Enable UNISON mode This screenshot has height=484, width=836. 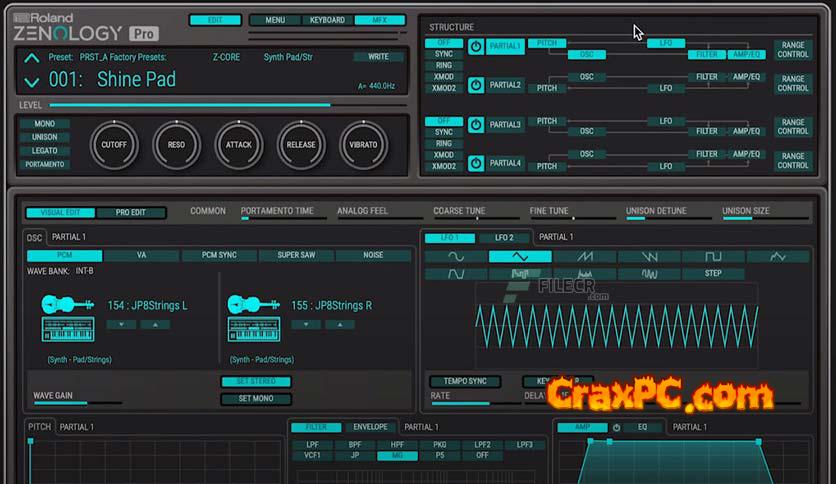click(x=45, y=137)
